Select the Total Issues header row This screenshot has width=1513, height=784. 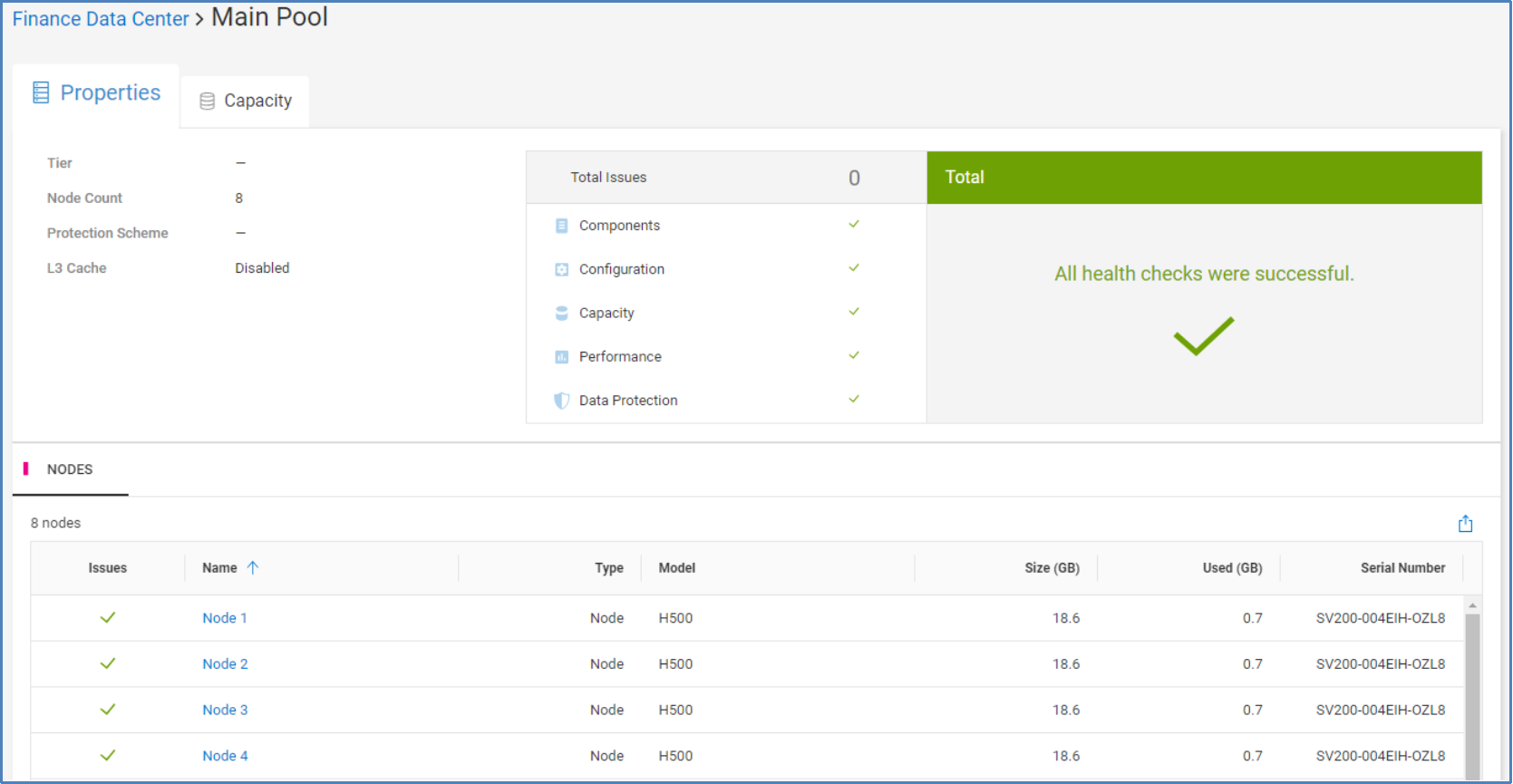[726, 178]
